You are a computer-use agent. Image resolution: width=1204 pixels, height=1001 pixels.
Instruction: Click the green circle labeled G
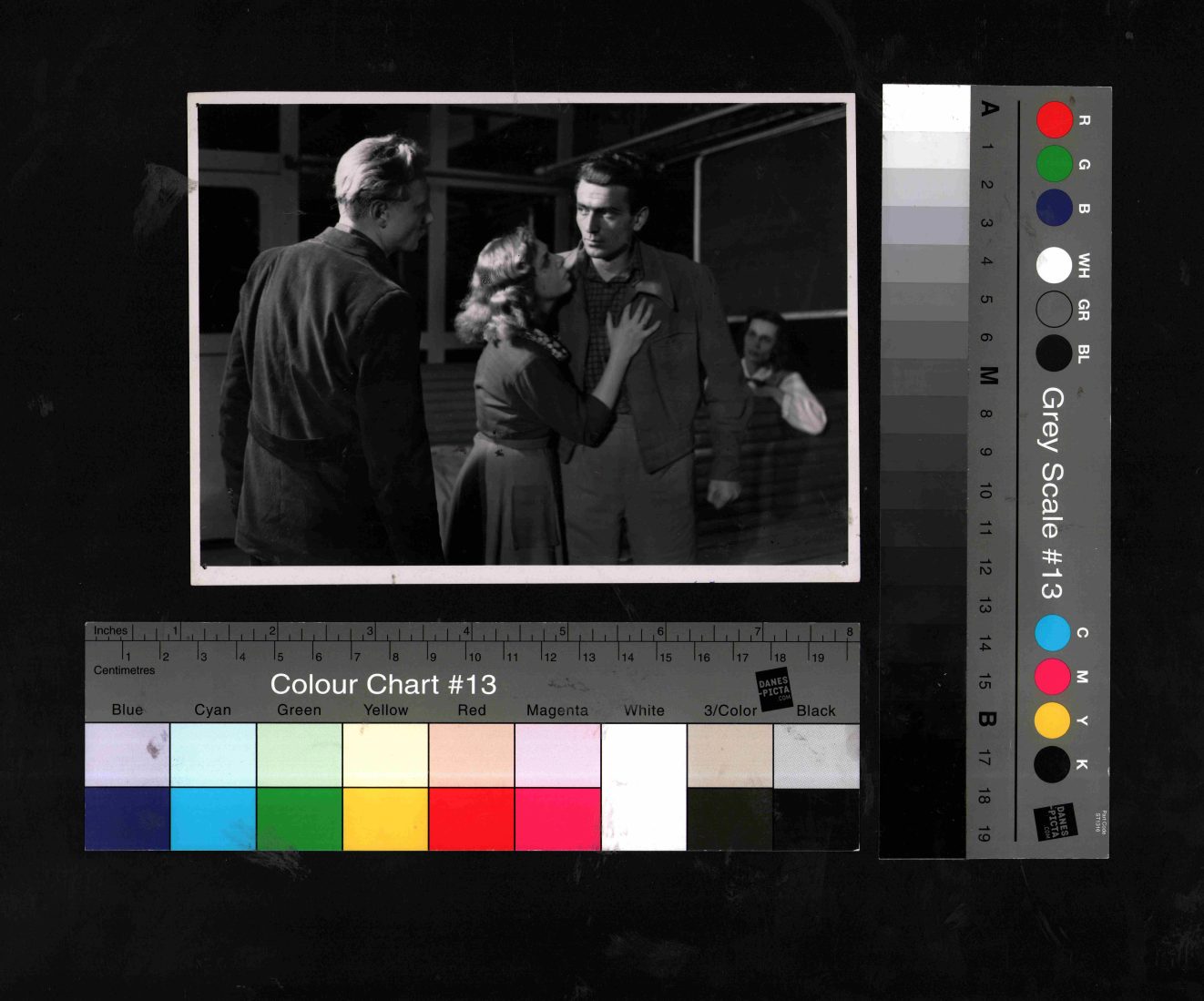click(x=1054, y=164)
